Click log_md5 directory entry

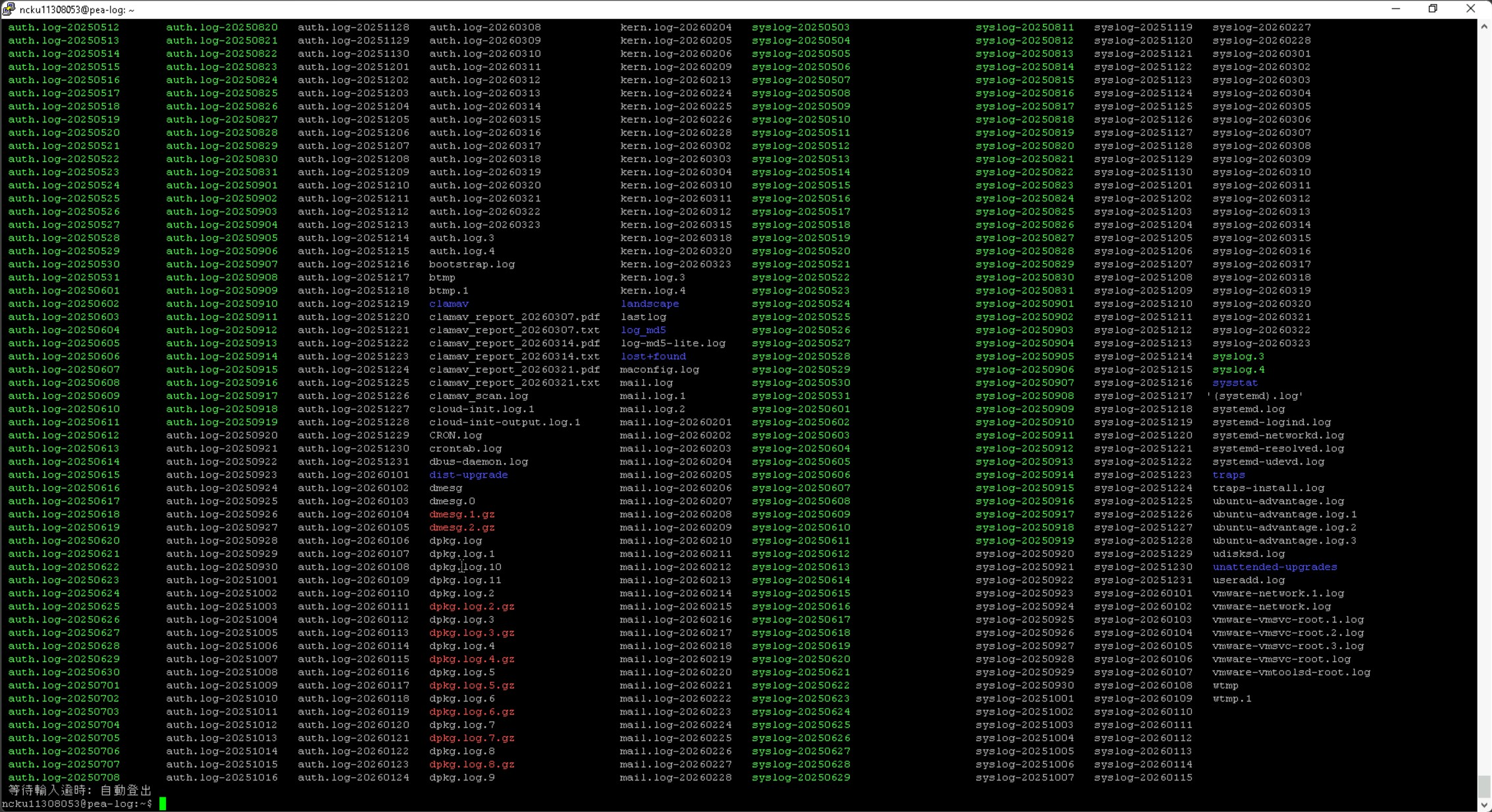643,330
